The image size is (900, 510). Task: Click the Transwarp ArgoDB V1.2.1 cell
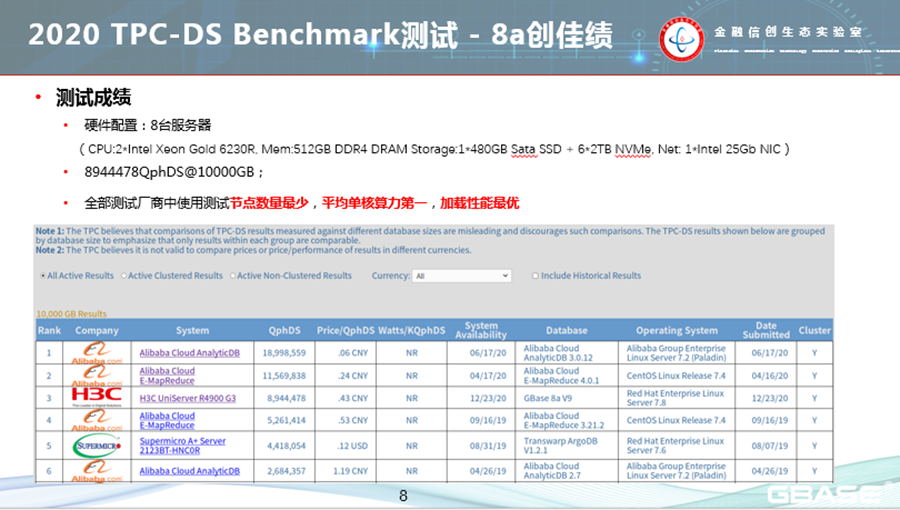point(561,446)
